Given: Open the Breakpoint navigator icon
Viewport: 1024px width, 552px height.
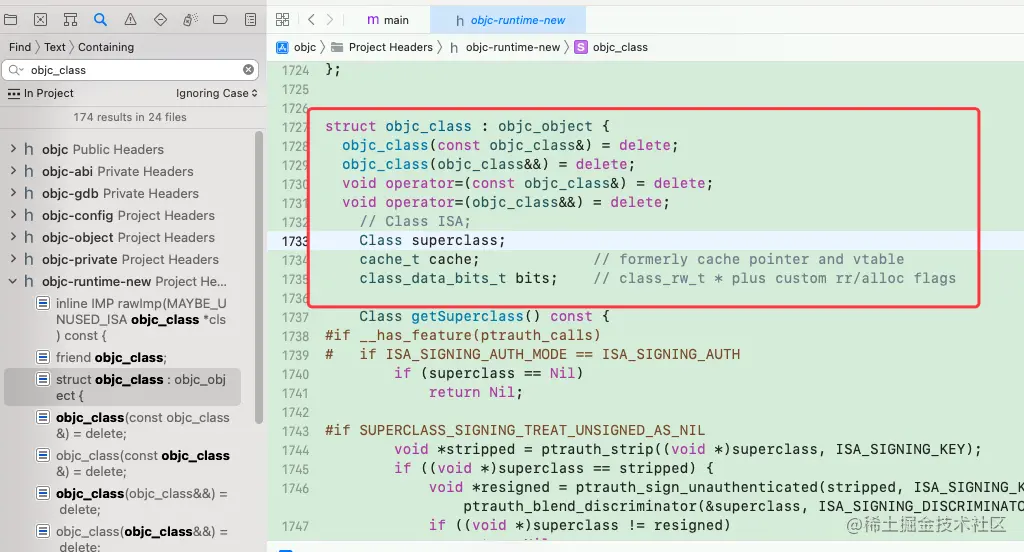Looking at the screenshot, I should [220, 20].
